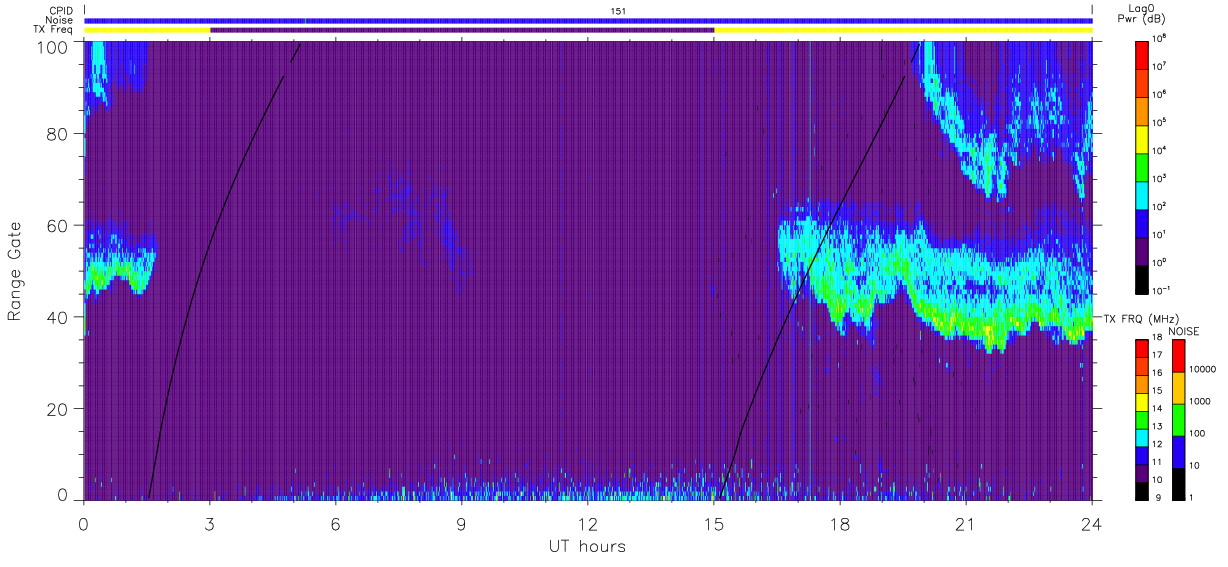Click the '1000' label on NOISE scale
The height and width of the screenshot is (567, 1228).
(x=1198, y=402)
